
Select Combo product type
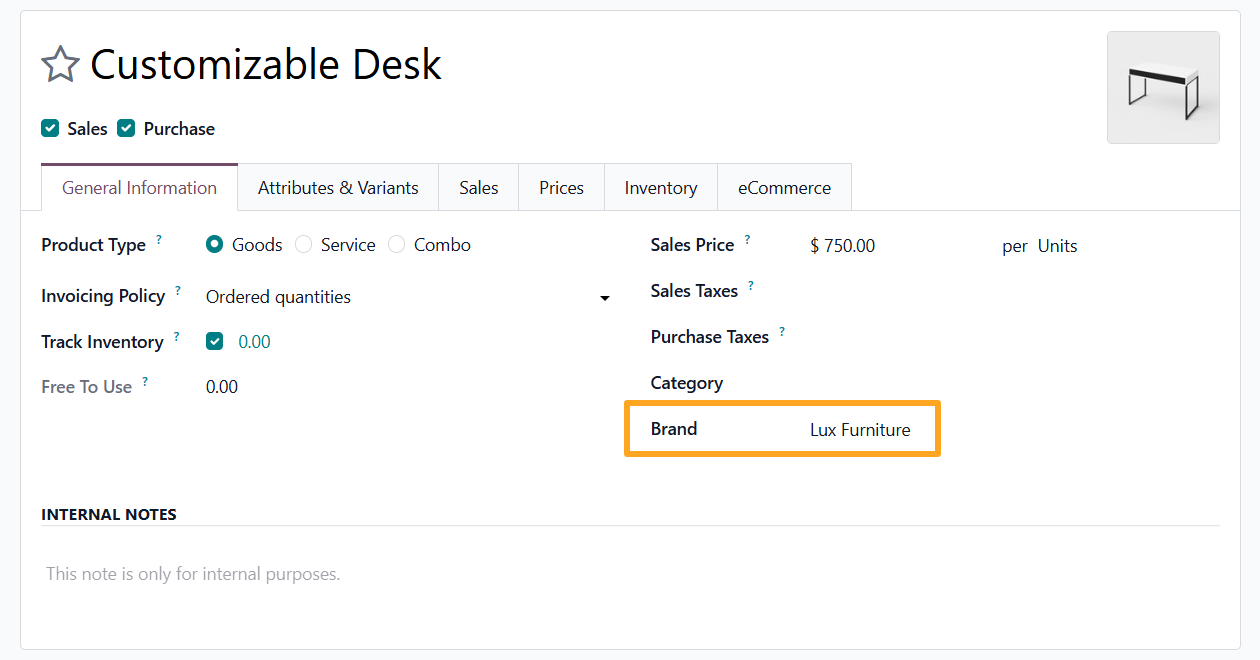click(396, 245)
